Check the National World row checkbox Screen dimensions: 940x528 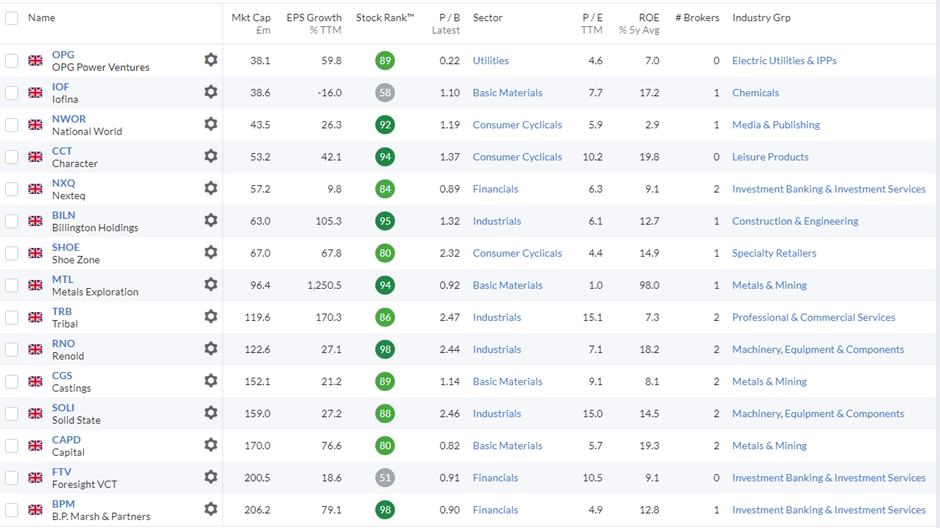coord(11,125)
